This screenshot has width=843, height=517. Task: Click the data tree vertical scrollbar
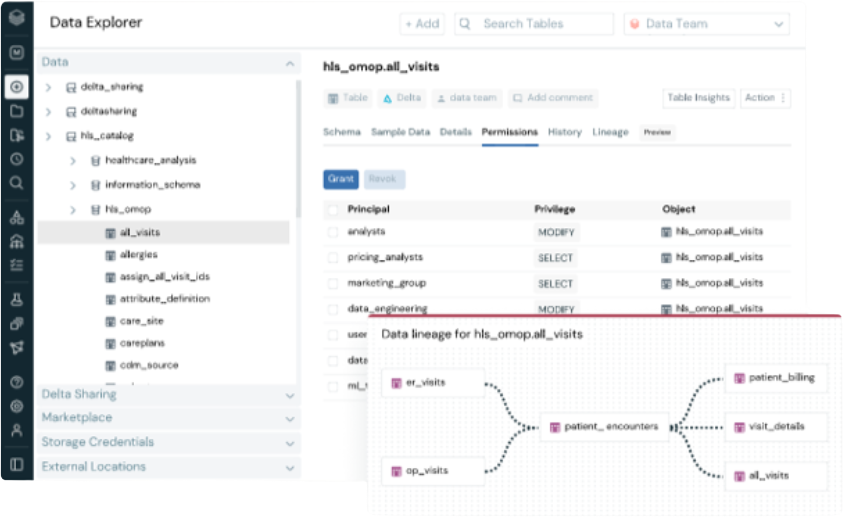[298, 149]
